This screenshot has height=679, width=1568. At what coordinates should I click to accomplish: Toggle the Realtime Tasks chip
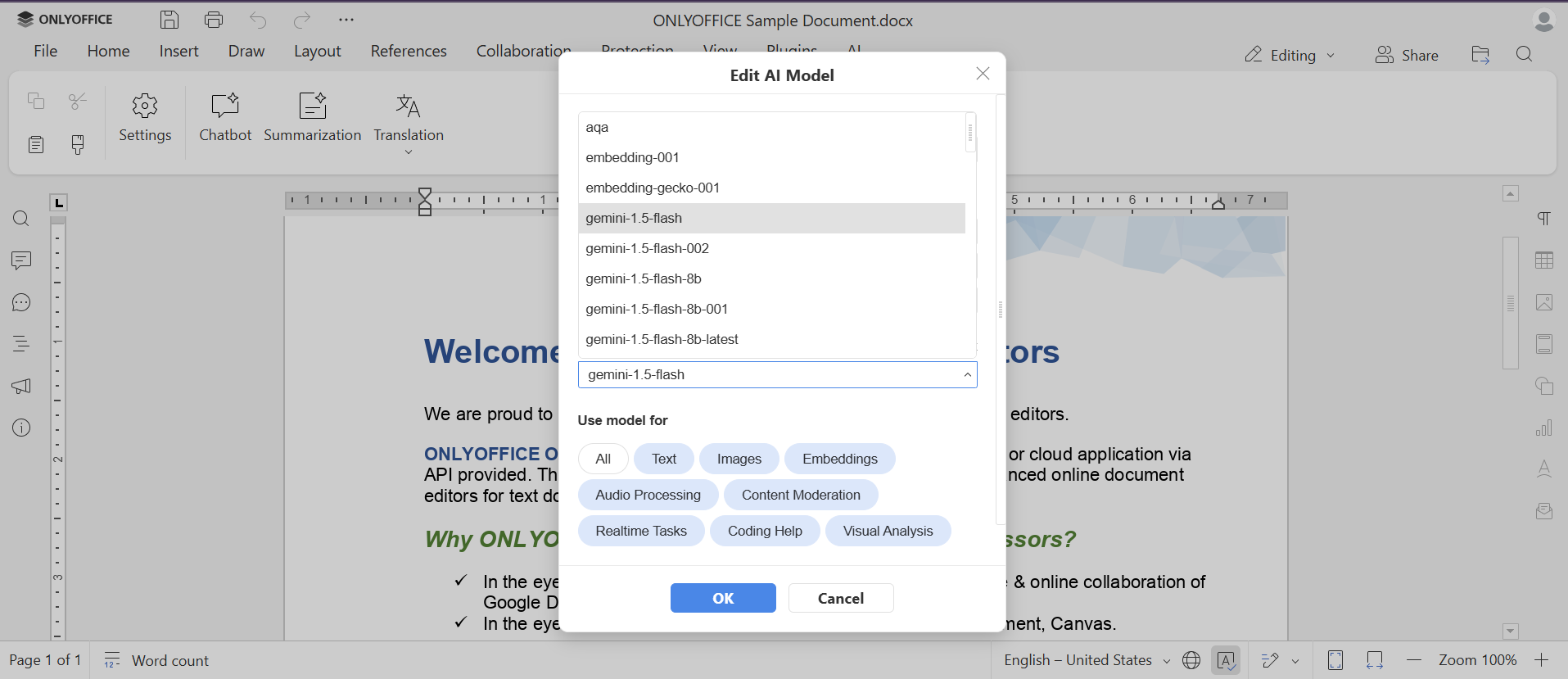(641, 531)
